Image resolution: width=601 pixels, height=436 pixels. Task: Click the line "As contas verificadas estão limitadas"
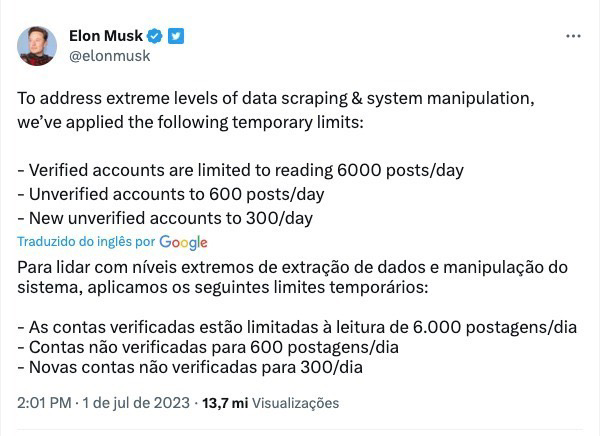coord(297,328)
